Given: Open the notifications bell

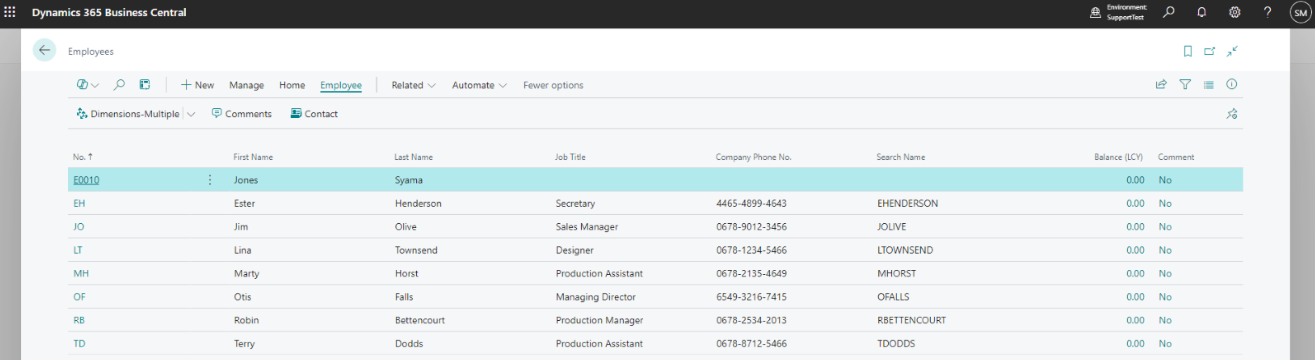Looking at the screenshot, I should click(x=1201, y=12).
